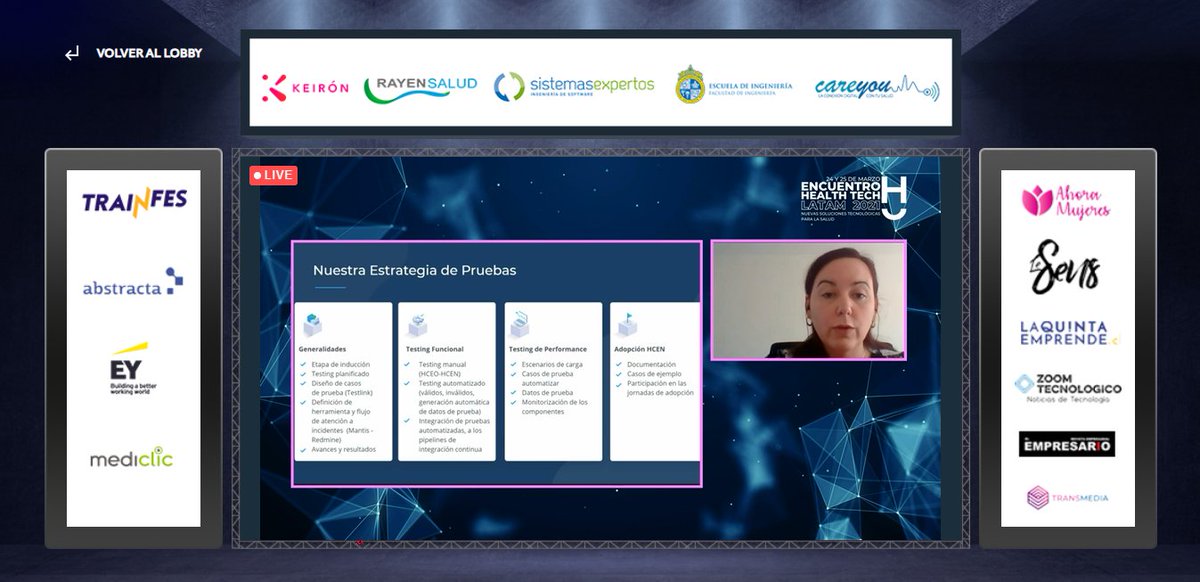Click the CareYou sponsor logo
The height and width of the screenshot is (582, 1200).
pyautogui.click(x=877, y=88)
